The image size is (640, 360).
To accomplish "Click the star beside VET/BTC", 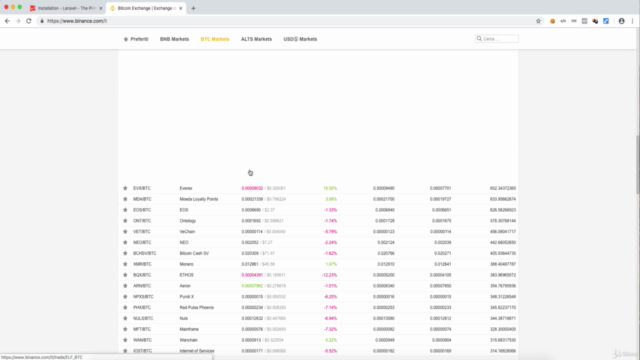I will point(125,231).
